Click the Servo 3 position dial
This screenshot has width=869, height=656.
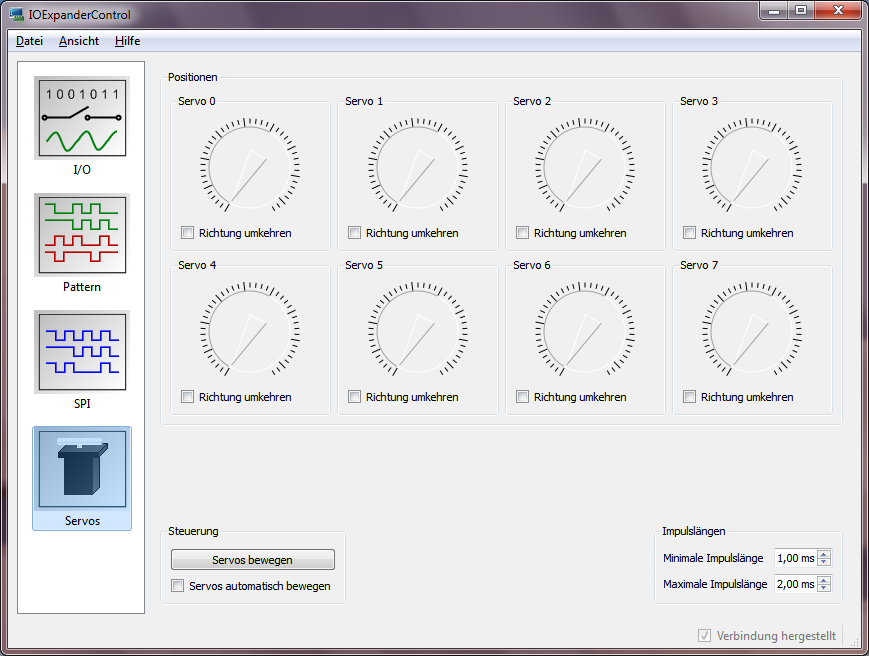752,166
